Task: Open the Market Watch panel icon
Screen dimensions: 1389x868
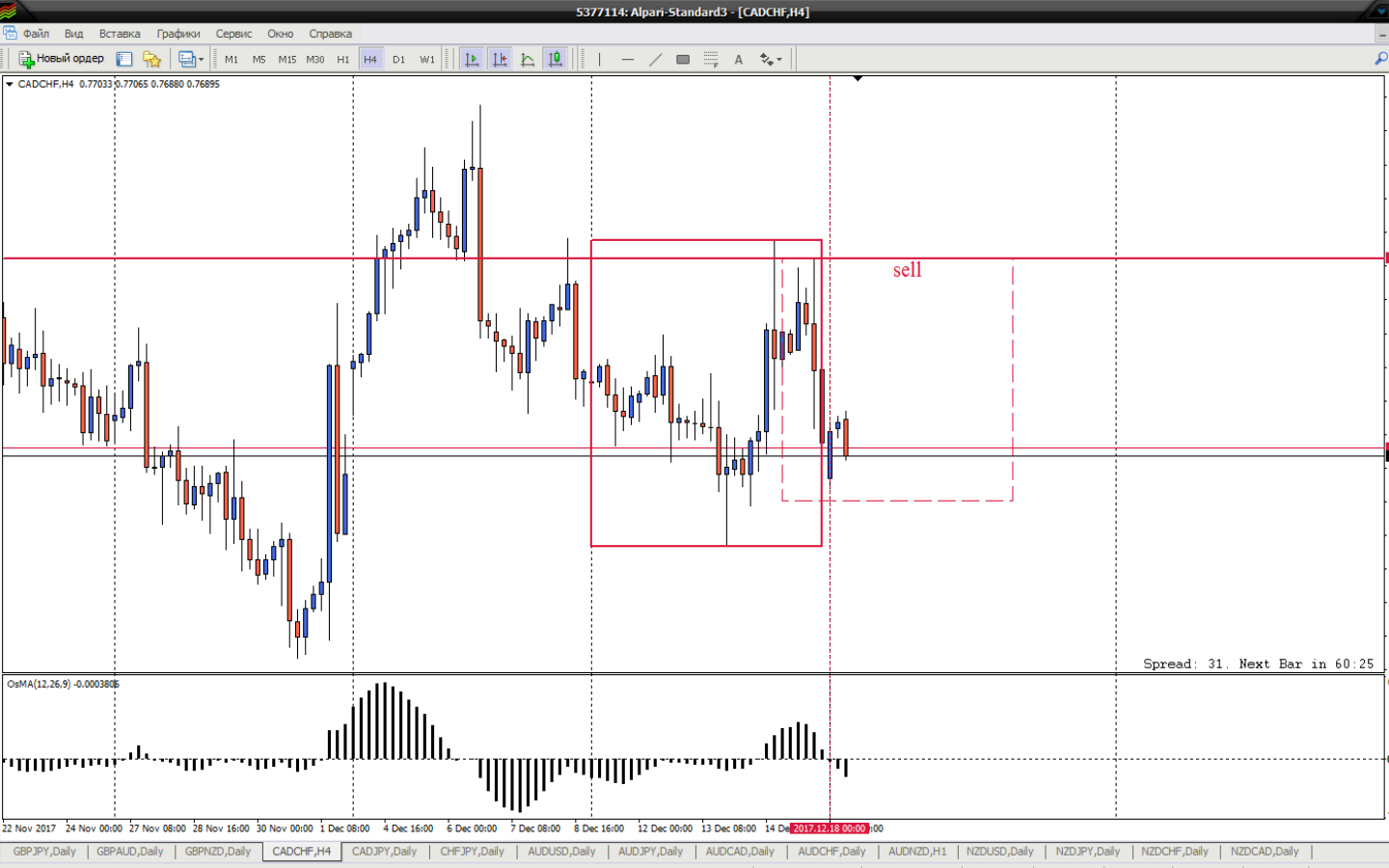Action: click(124, 59)
